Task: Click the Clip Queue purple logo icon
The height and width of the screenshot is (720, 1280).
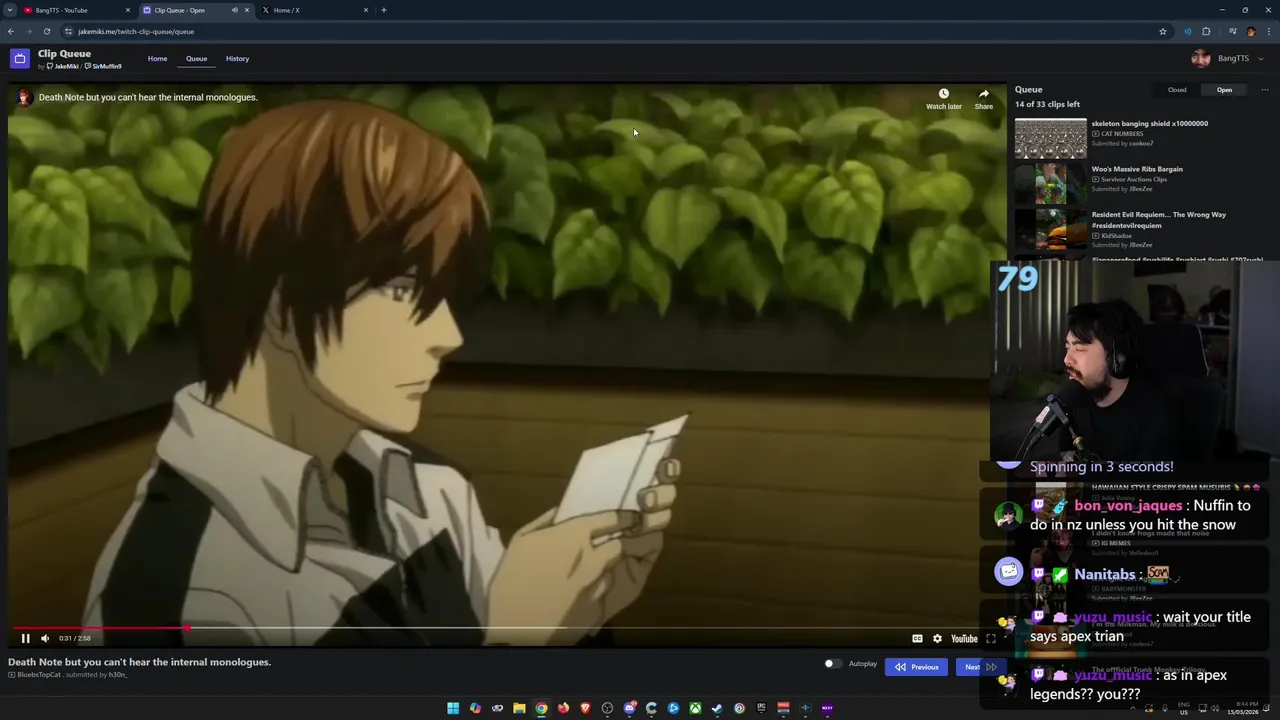Action: click(20, 59)
